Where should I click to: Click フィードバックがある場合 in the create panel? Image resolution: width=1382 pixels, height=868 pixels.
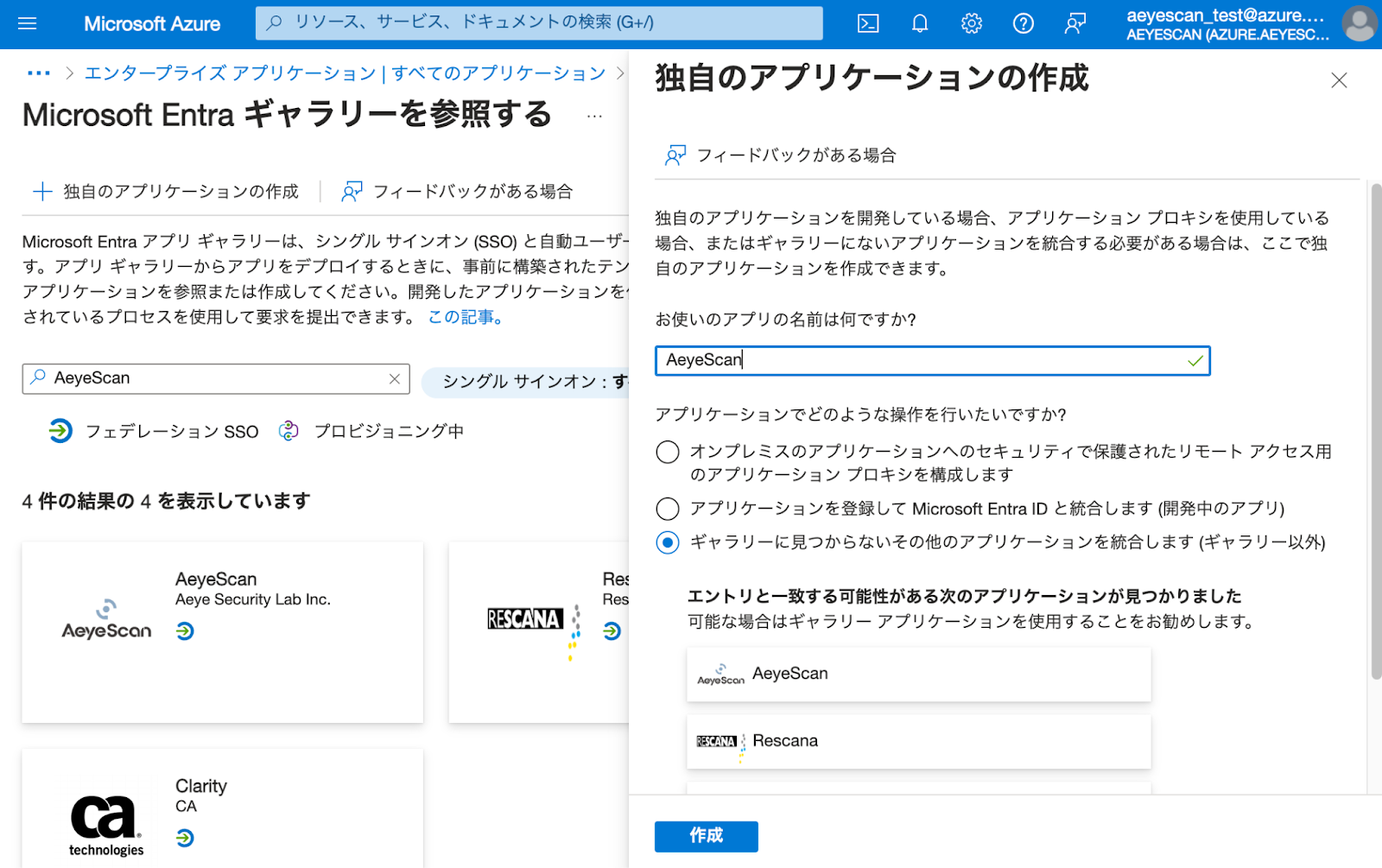click(781, 155)
